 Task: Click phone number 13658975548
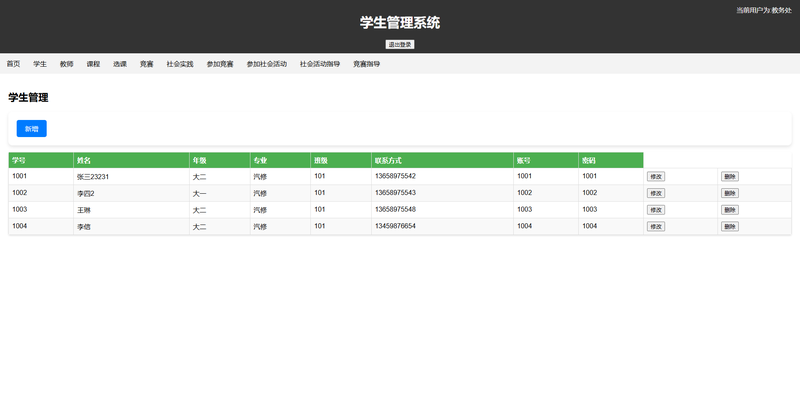[395, 209]
